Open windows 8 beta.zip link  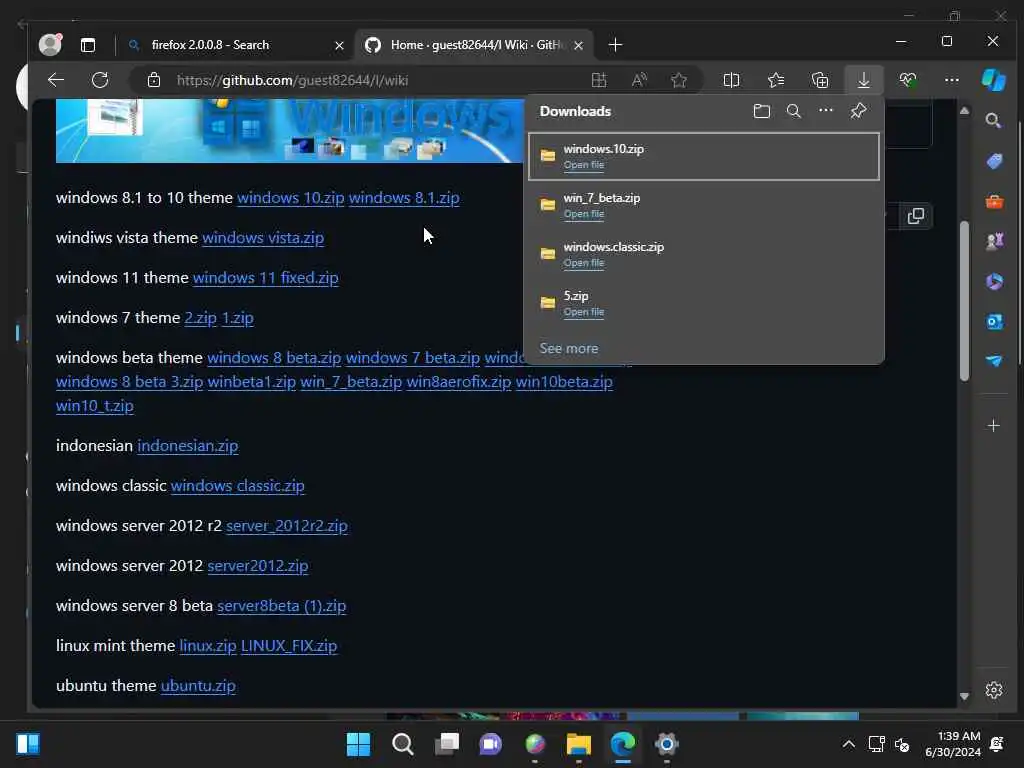pyautogui.click(x=274, y=358)
